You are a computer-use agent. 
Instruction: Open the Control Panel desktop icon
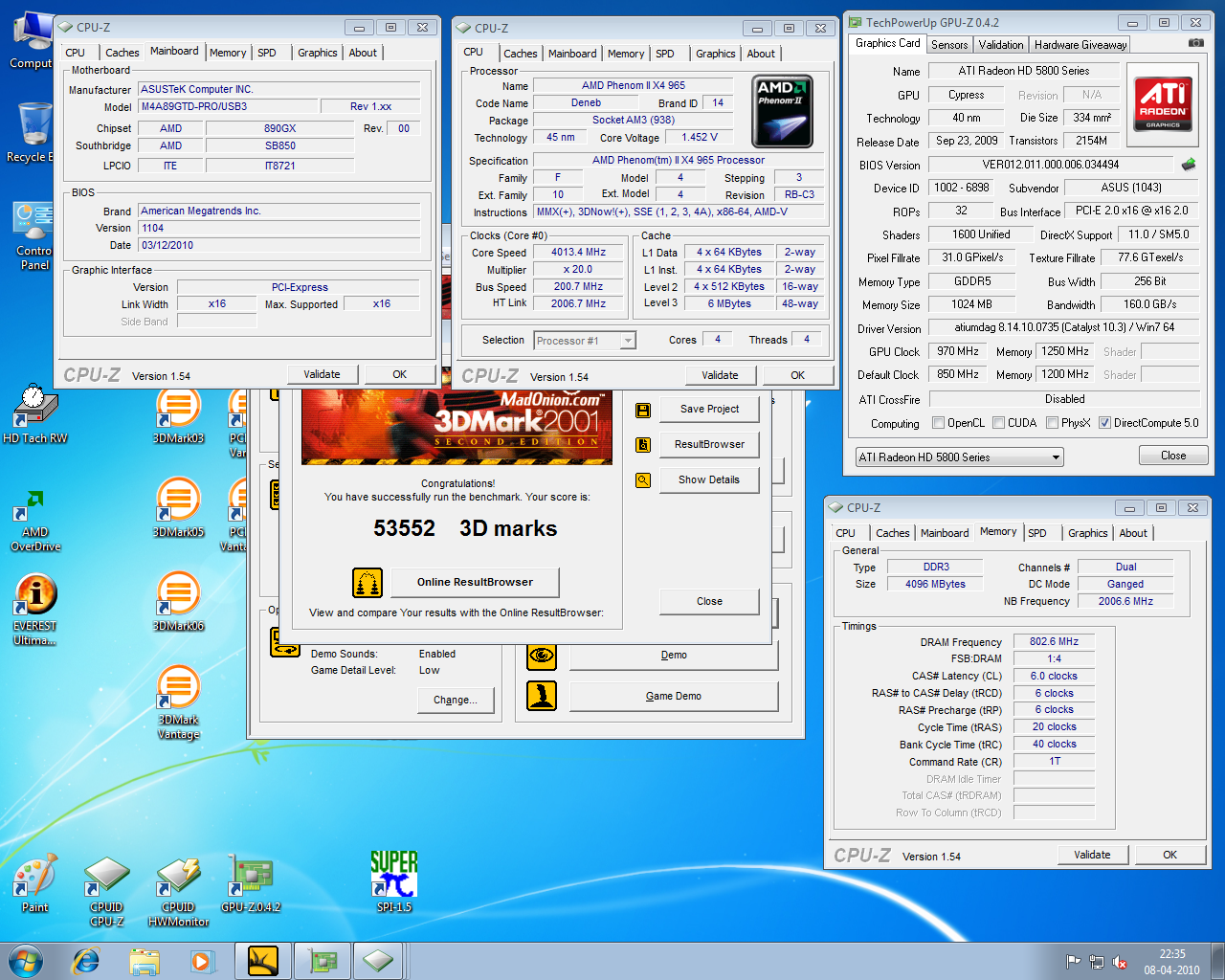tap(33, 236)
